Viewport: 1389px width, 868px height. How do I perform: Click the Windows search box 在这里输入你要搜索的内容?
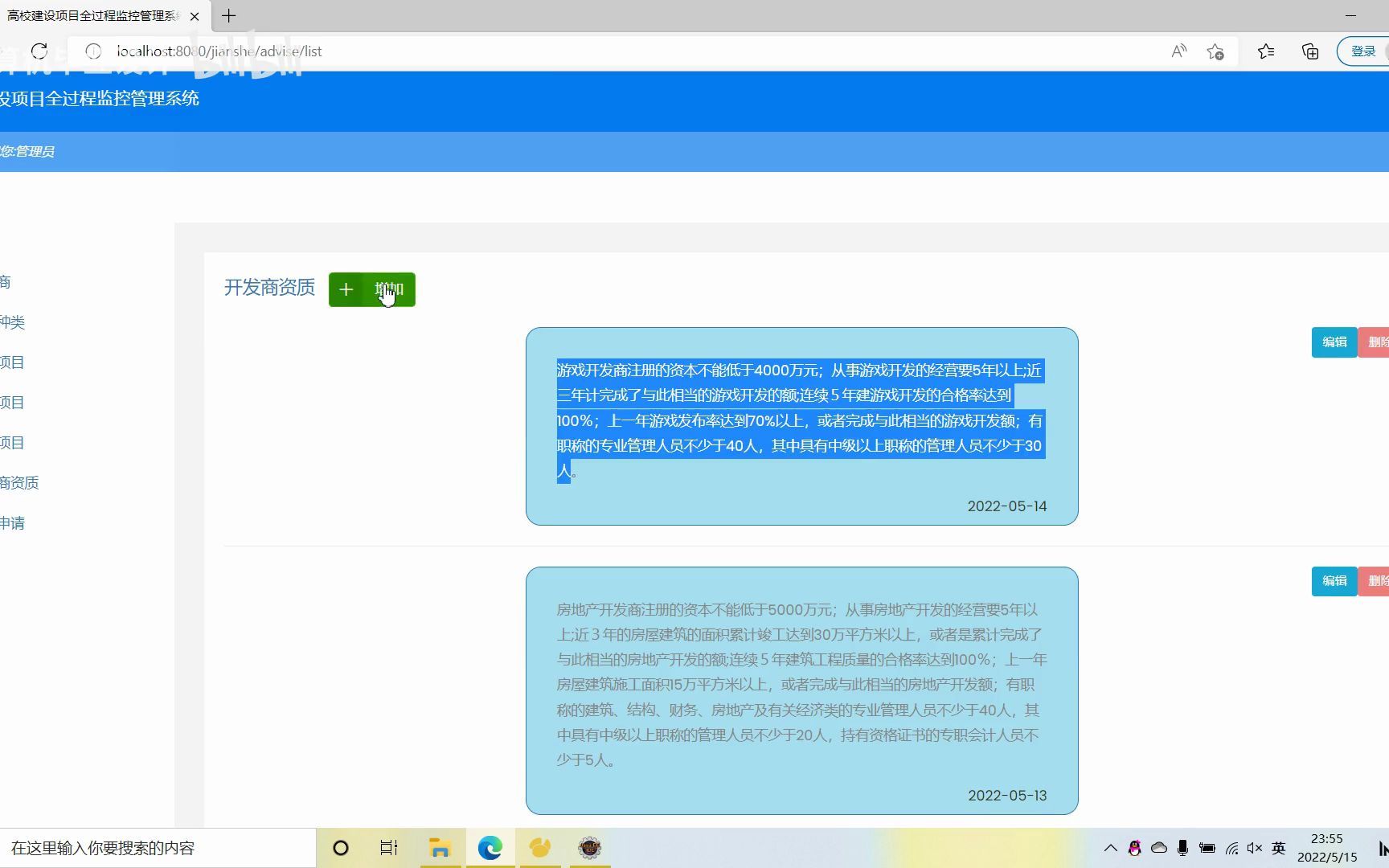[x=158, y=848]
